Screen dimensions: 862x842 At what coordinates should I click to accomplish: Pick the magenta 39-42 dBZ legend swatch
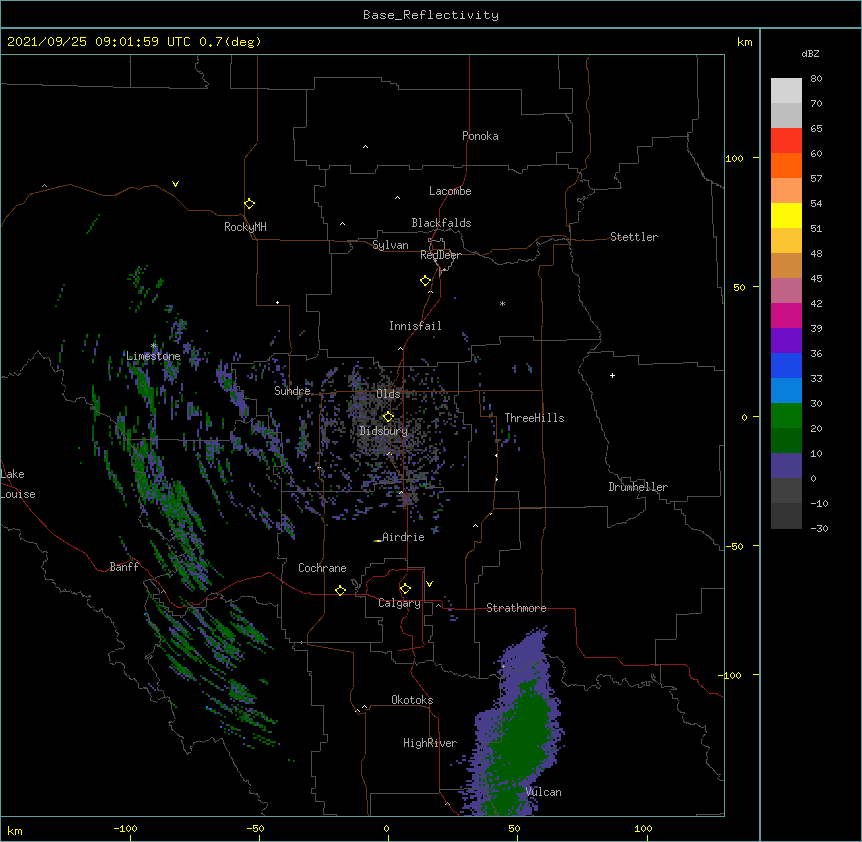point(786,315)
